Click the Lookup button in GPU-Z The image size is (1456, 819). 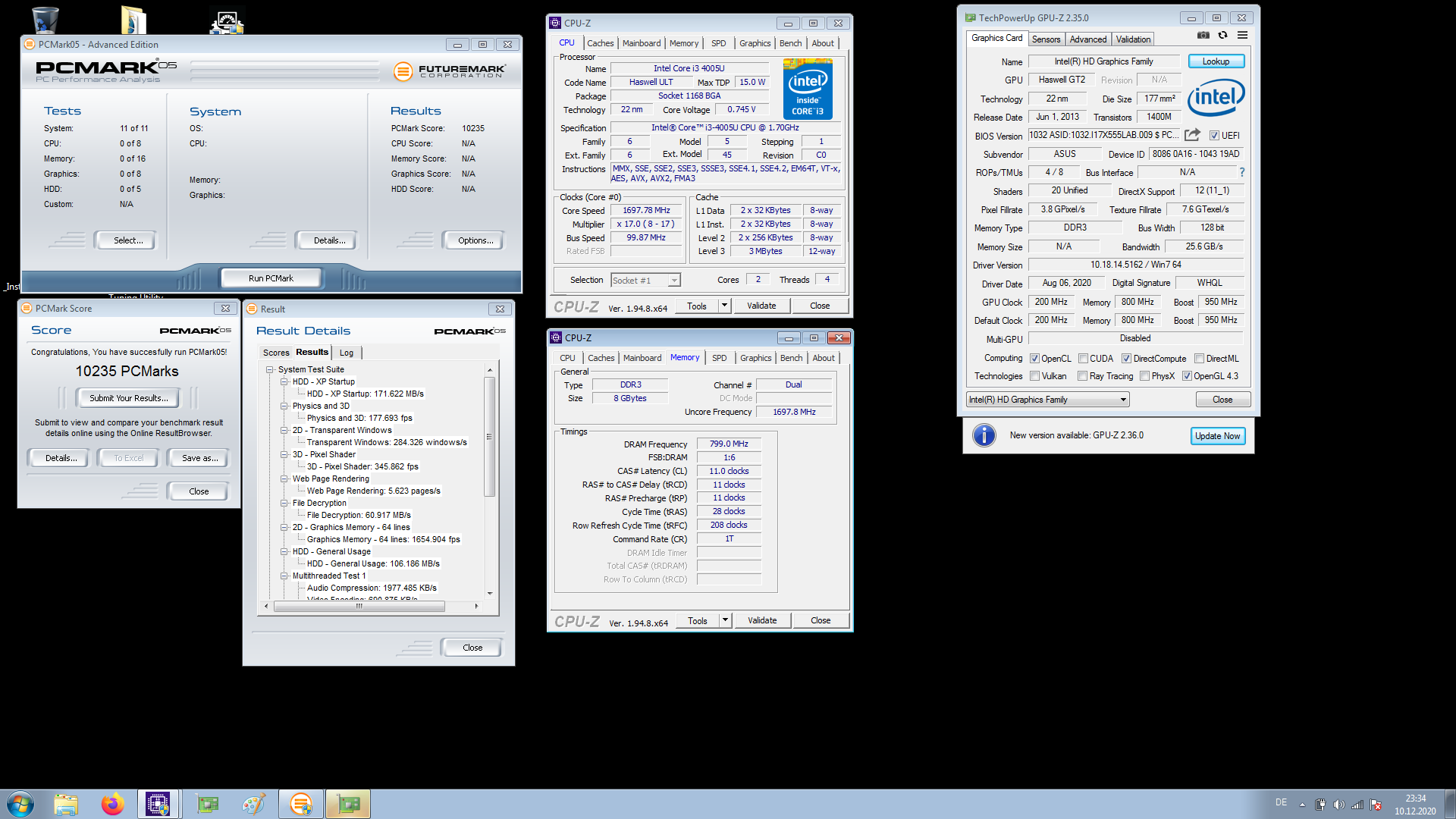(1216, 61)
